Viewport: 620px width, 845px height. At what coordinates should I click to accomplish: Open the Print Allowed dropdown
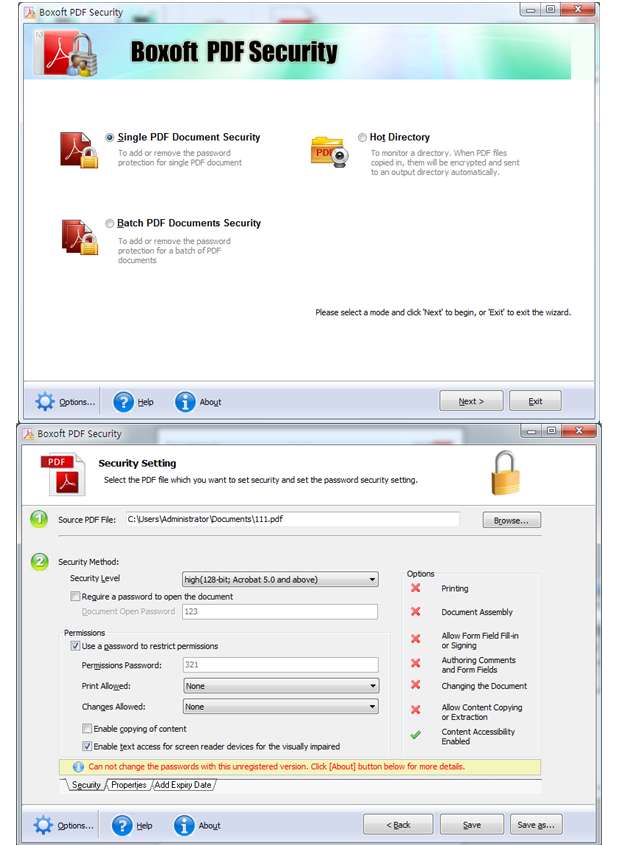point(281,686)
